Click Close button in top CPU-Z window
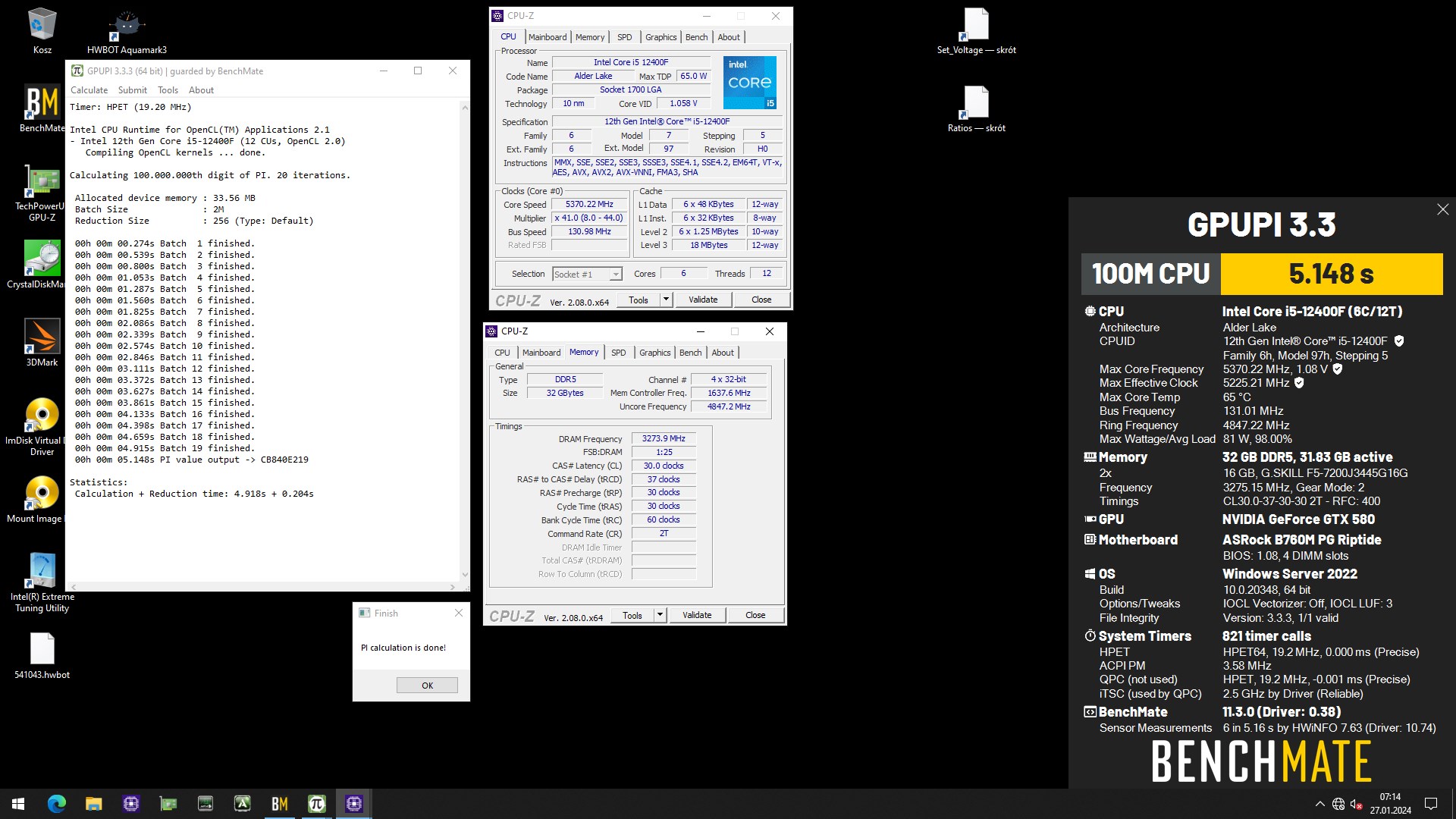The height and width of the screenshot is (819, 1456). [761, 300]
